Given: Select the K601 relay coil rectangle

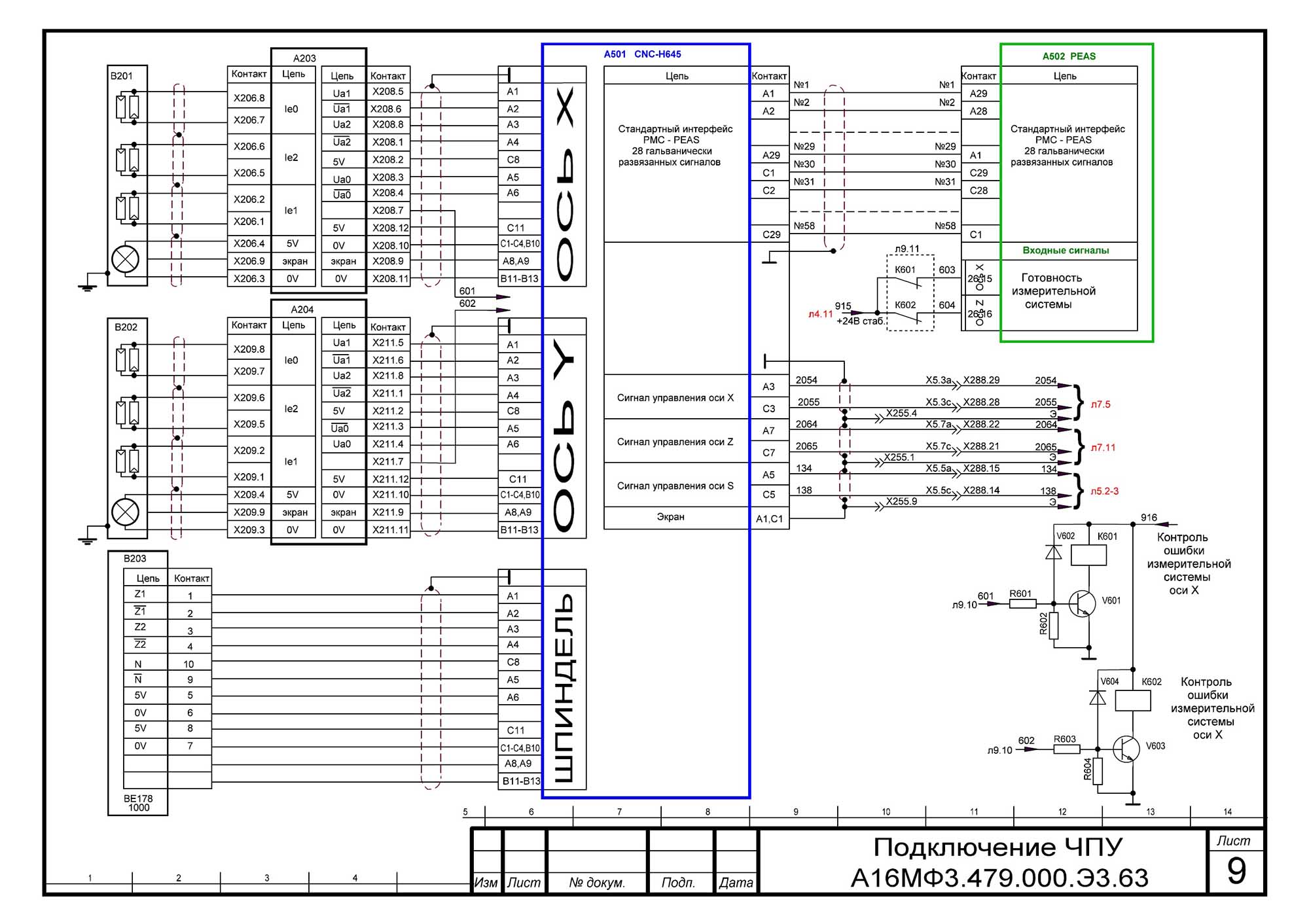Looking at the screenshot, I should tap(1088, 555).
